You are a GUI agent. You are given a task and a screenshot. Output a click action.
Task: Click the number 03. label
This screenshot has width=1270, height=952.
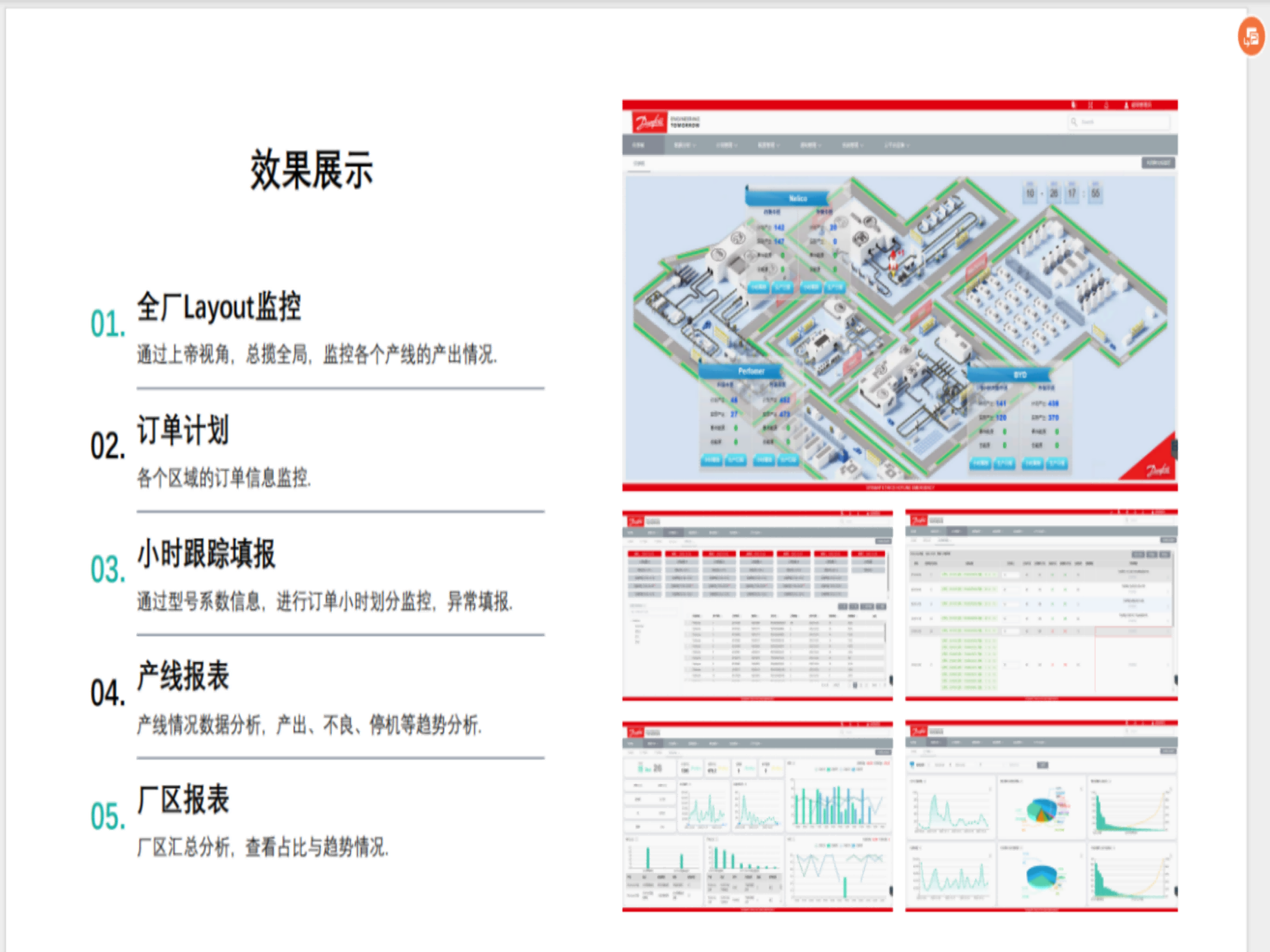(108, 569)
